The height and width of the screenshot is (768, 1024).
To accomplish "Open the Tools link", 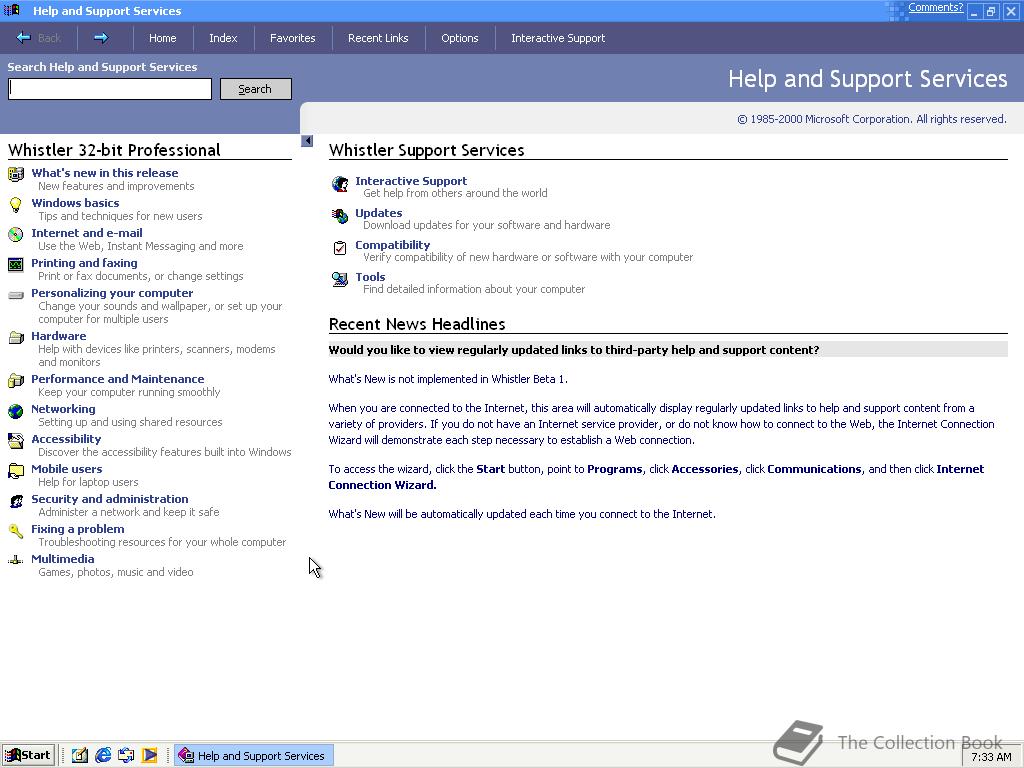I will (x=370, y=278).
